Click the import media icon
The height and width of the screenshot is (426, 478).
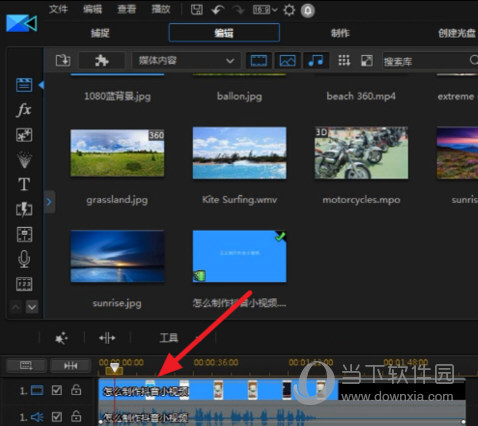pyautogui.click(x=63, y=60)
